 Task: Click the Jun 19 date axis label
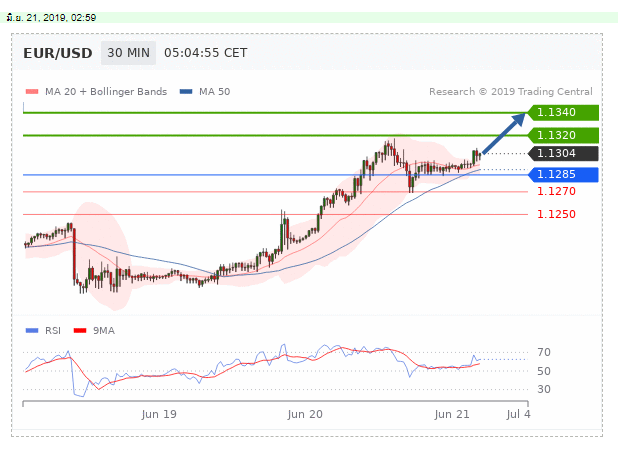tap(159, 415)
